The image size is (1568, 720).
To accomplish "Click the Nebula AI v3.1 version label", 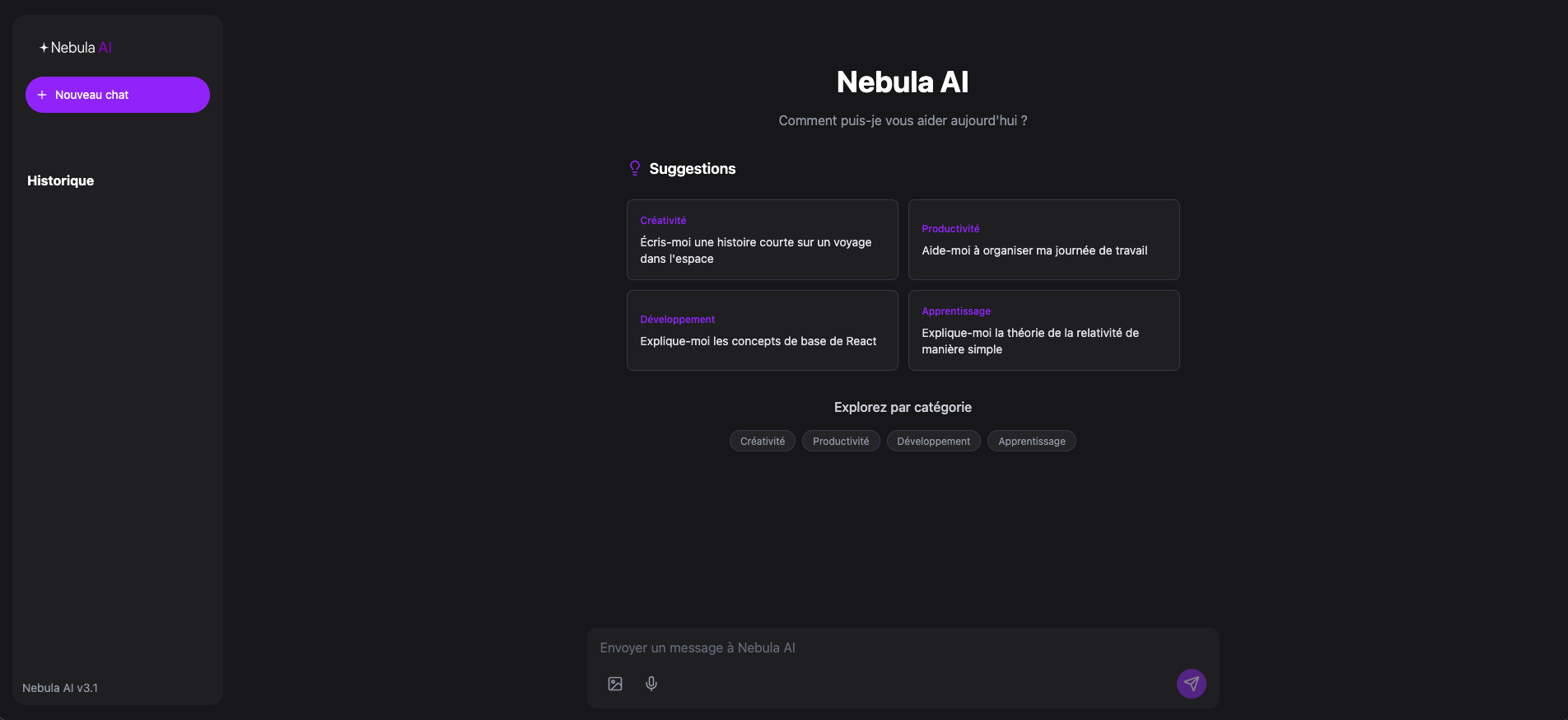I will tap(60, 687).
